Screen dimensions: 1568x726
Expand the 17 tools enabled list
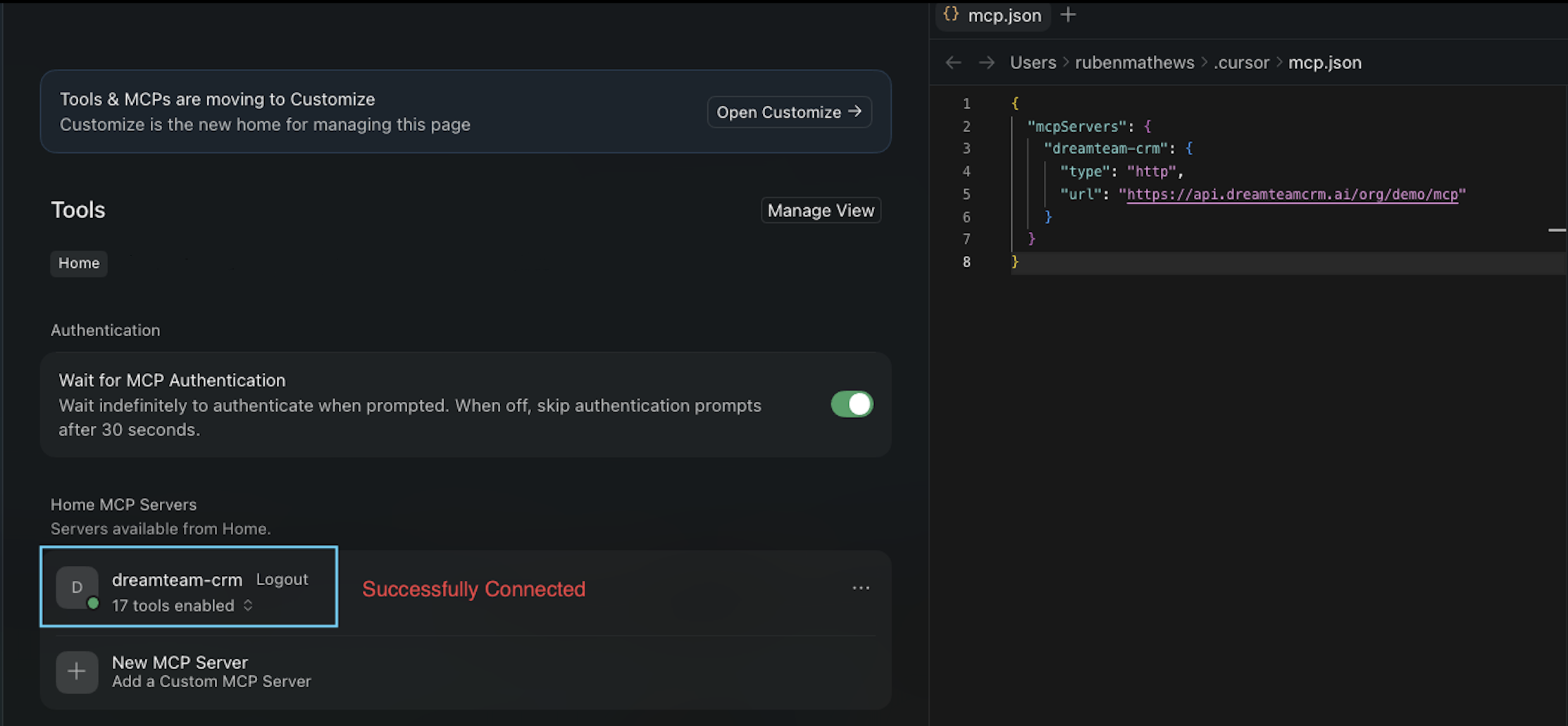pos(182,605)
